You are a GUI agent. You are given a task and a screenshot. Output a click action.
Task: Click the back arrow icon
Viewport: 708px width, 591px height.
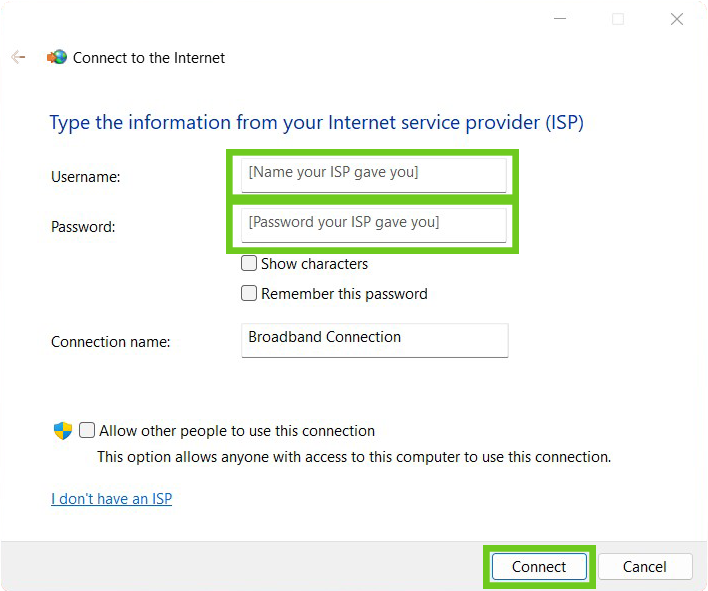(x=18, y=58)
